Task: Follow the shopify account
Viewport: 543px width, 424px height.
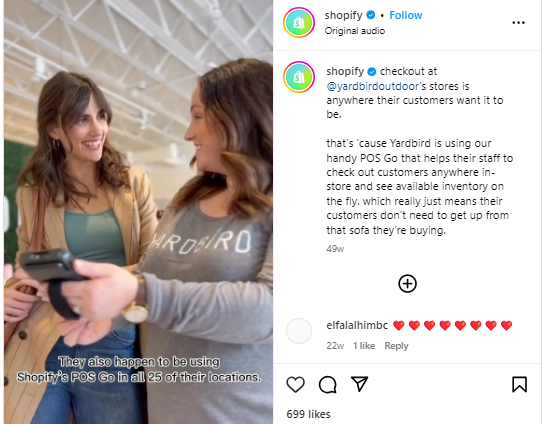Action: [406, 15]
